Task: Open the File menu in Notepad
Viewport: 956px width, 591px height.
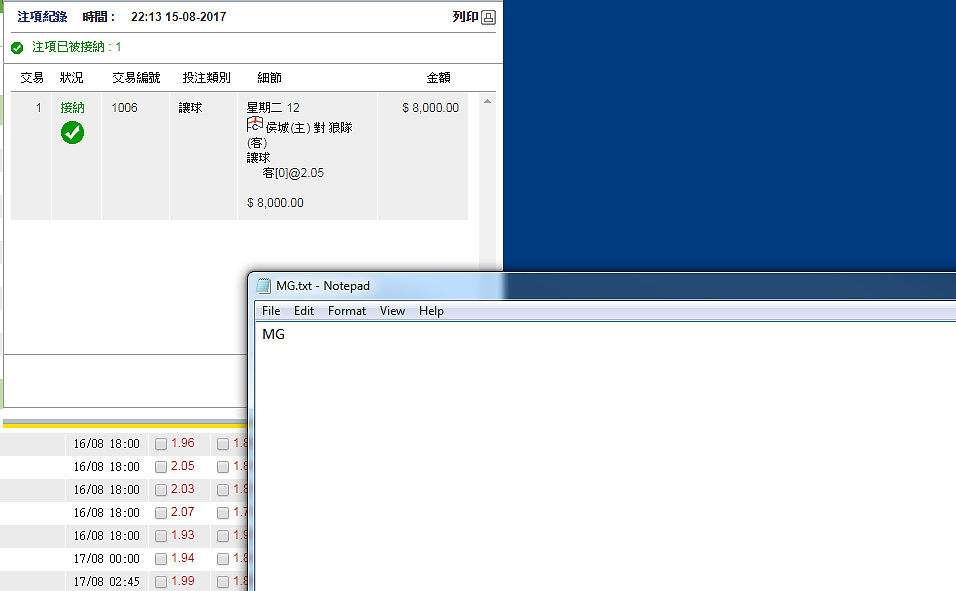Action: click(271, 311)
